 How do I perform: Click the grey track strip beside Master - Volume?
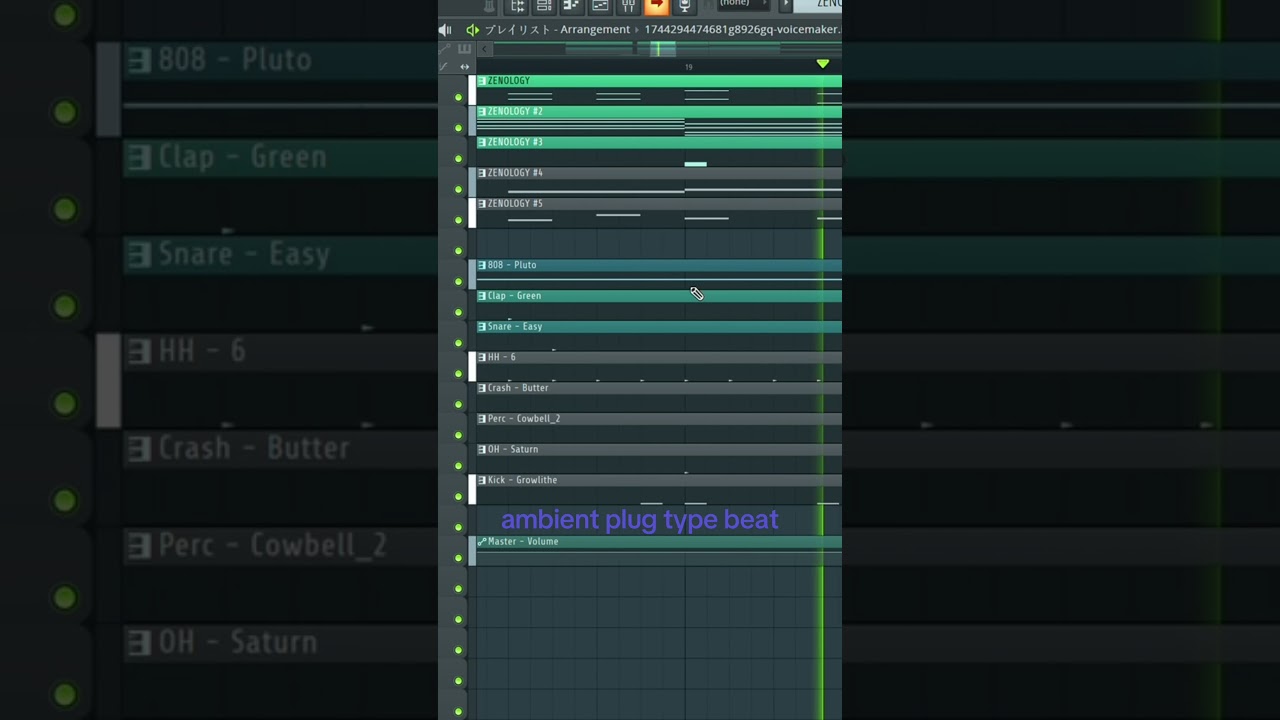pyautogui.click(x=472, y=551)
